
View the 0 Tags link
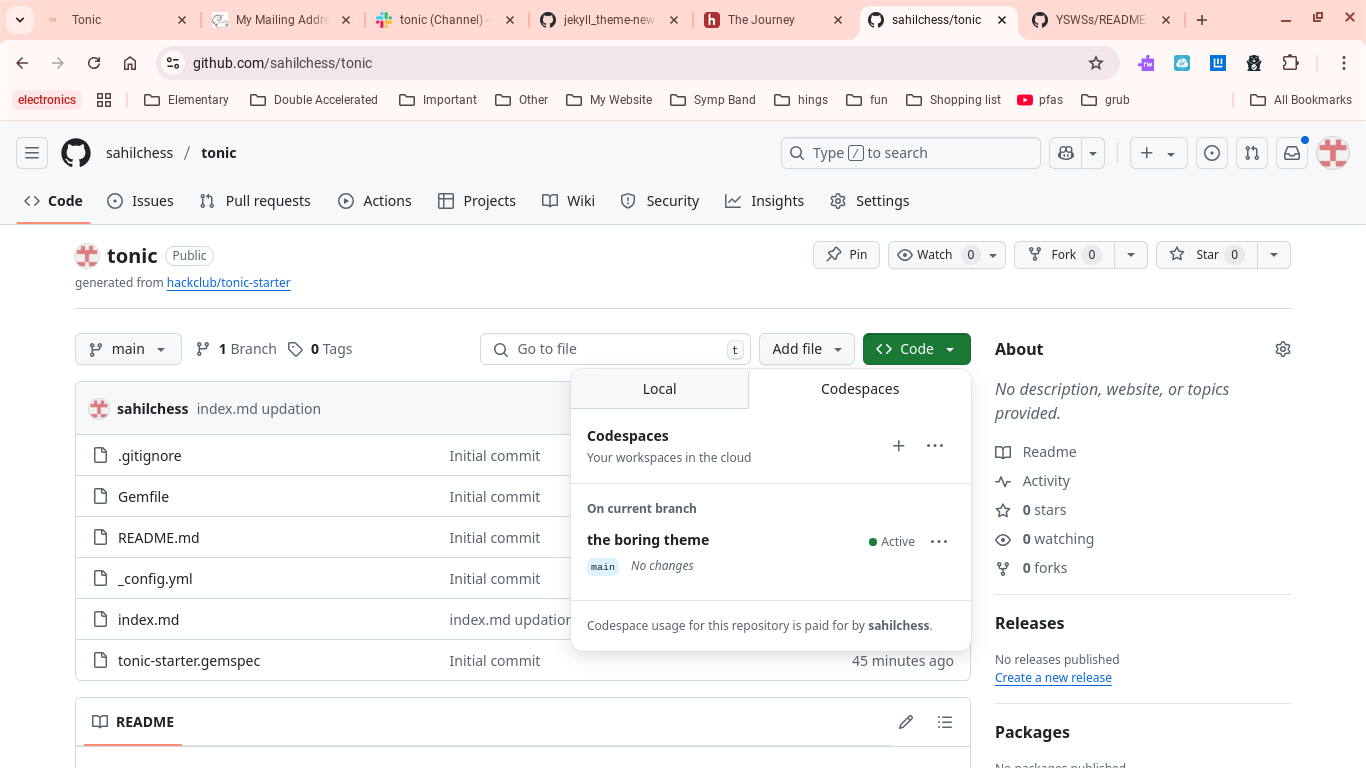point(320,349)
